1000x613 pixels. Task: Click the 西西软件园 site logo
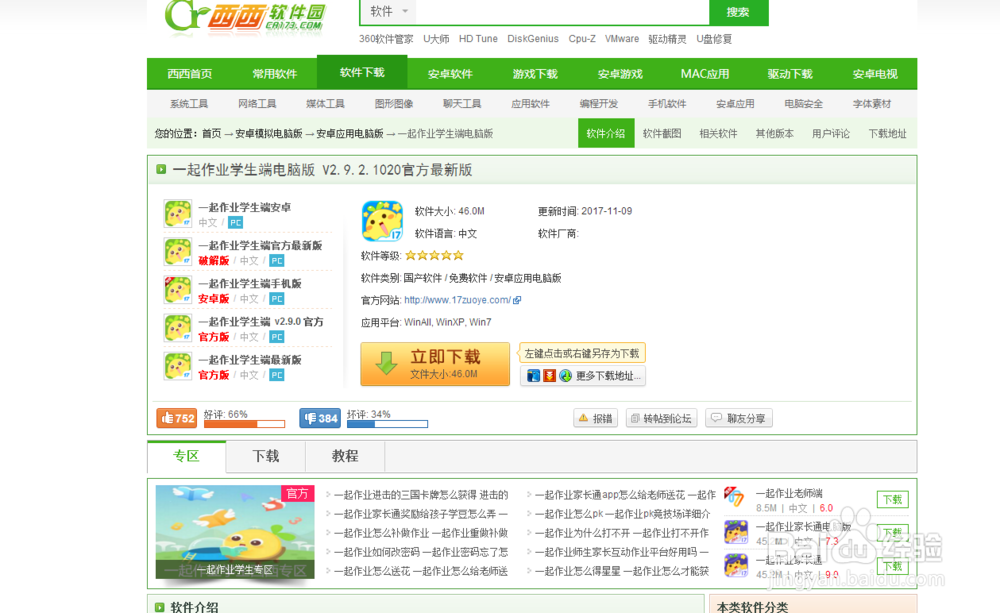point(246,16)
